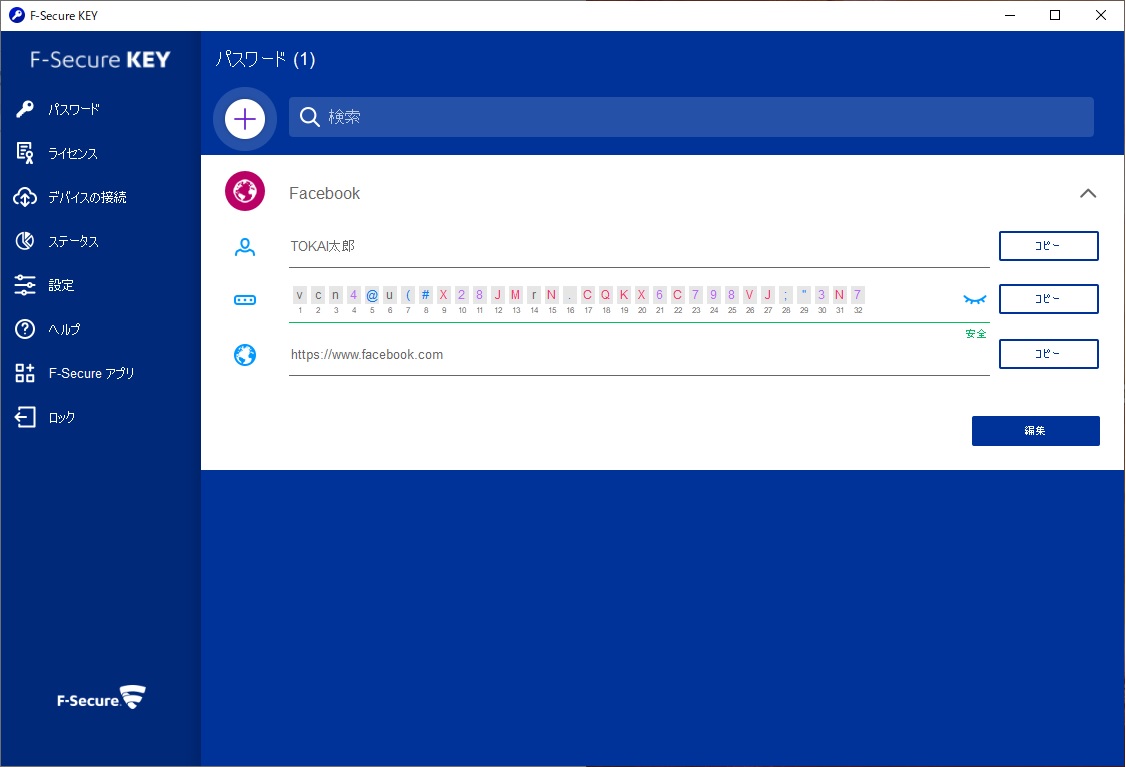Click the ライセンス certificate icon

[x=25, y=153]
